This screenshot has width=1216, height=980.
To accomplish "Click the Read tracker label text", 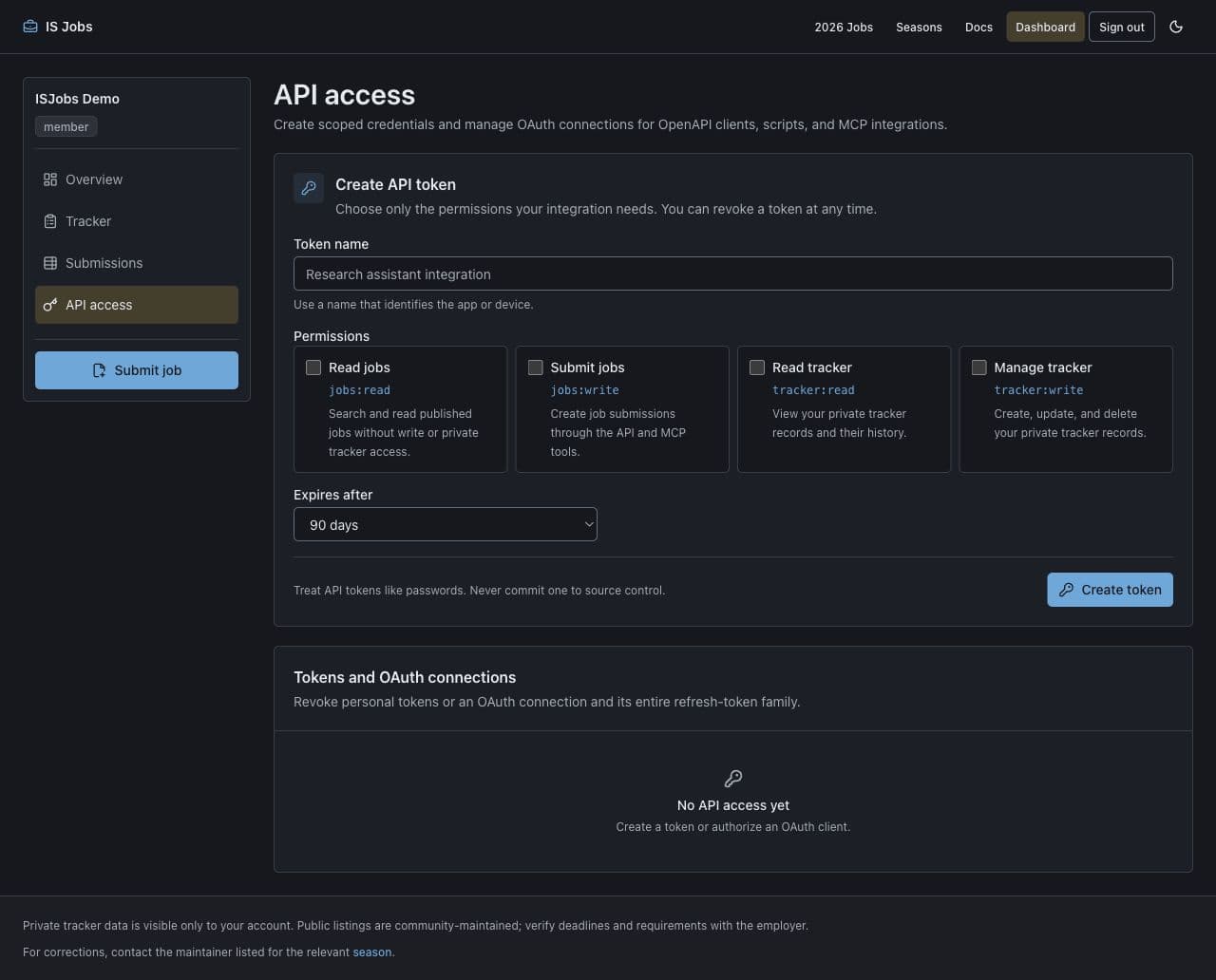I will [x=812, y=367].
